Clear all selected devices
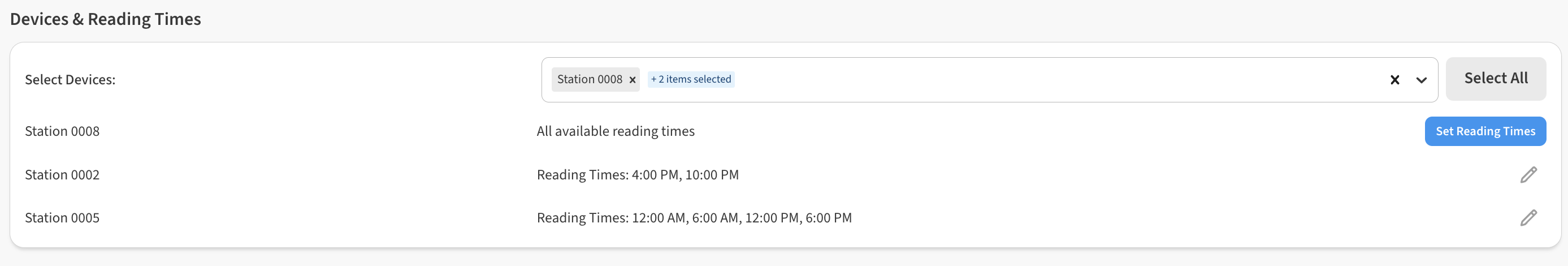Image resolution: width=1568 pixels, height=266 pixels. point(1394,80)
